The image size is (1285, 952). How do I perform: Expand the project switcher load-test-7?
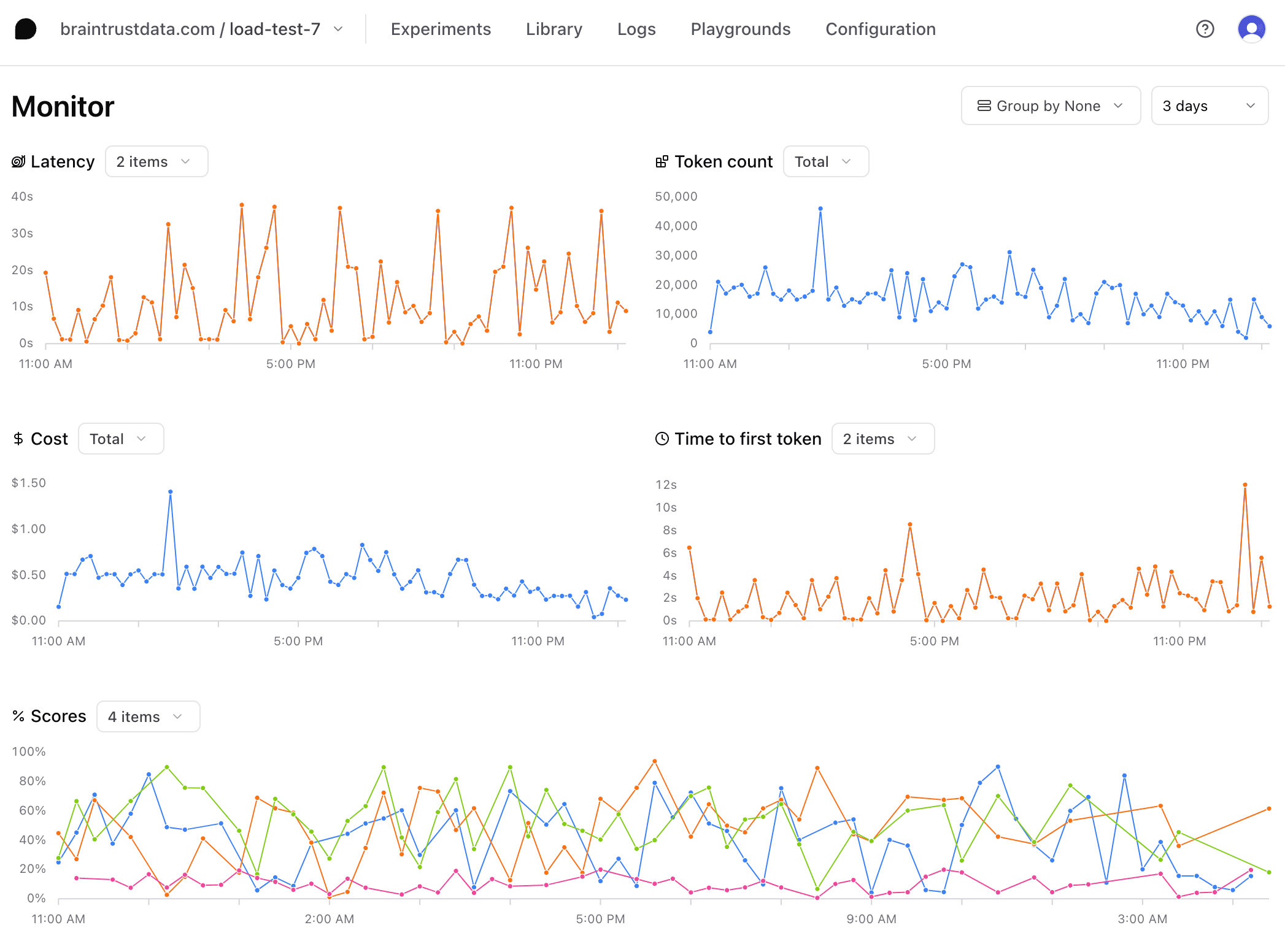pos(338,29)
